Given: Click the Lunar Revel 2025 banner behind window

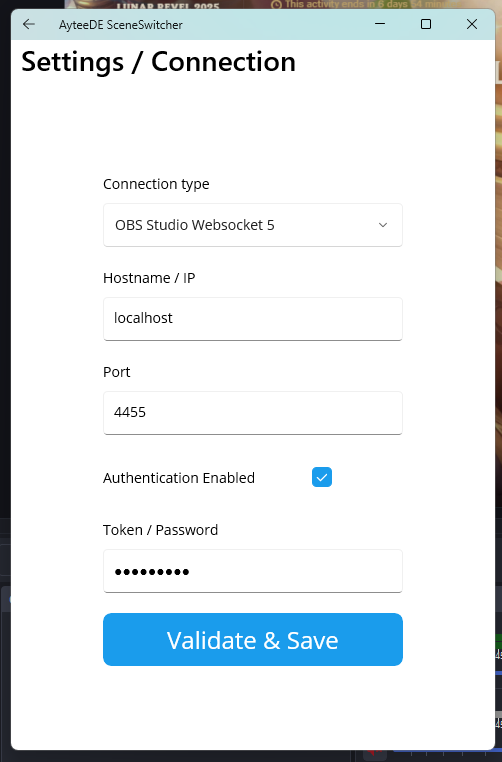Looking at the screenshot, I should point(168,6).
